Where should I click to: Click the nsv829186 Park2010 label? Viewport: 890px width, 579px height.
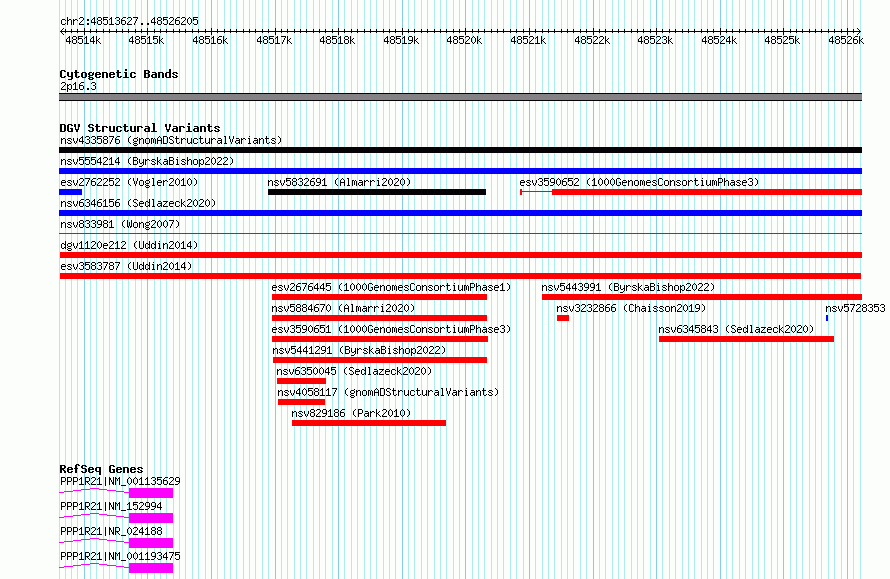(351, 413)
